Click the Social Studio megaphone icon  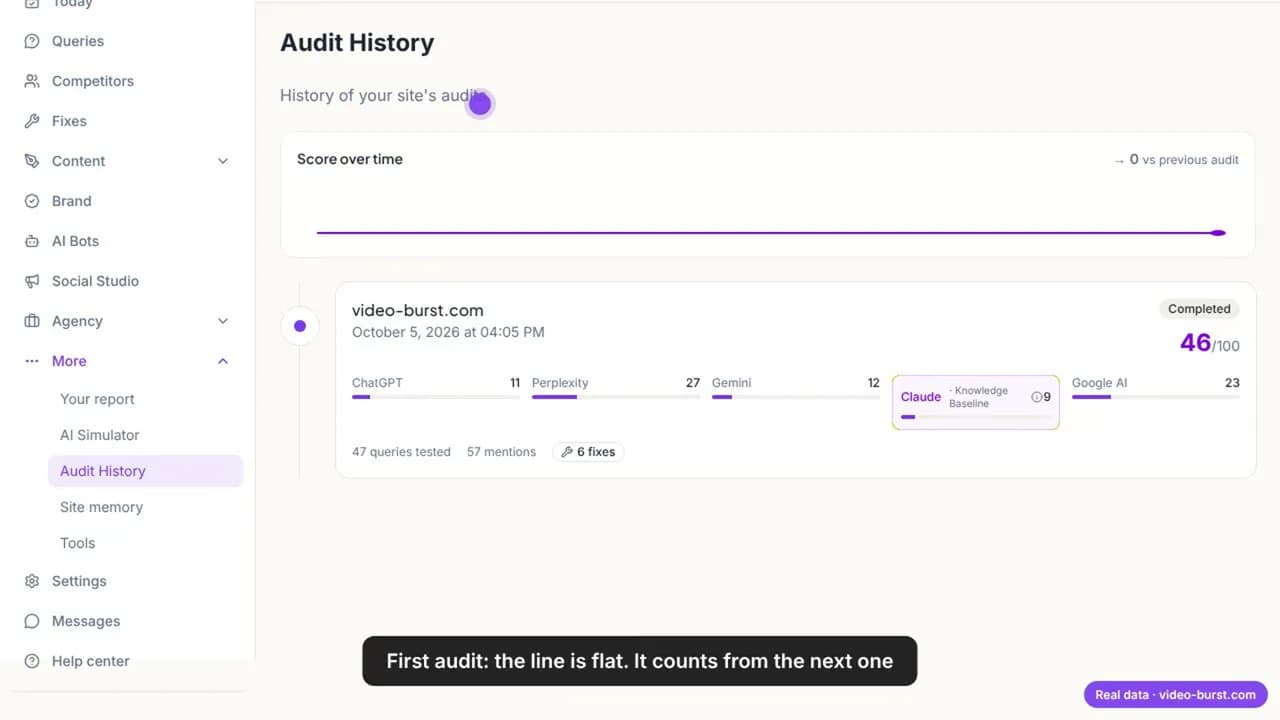pyautogui.click(x=32, y=281)
